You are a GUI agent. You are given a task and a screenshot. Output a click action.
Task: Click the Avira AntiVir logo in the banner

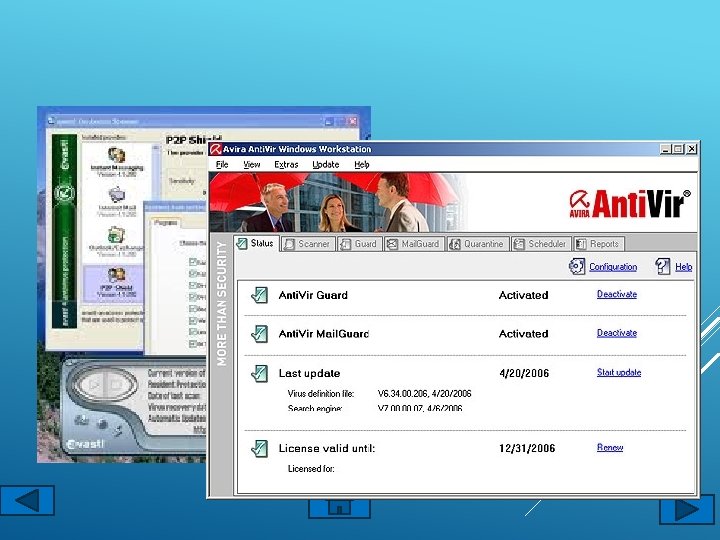pos(630,203)
